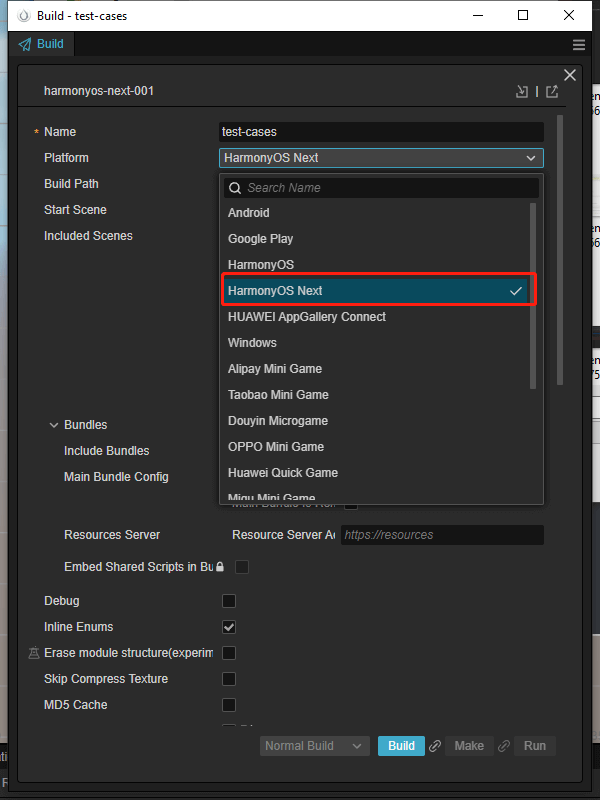Enable Skip Compress Texture checkbox
The image size is (600, 800).
click(x=229, y=679)
